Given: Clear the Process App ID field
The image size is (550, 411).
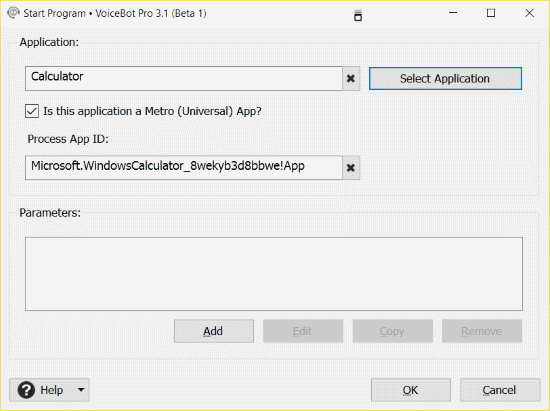Looking at the screenshot, I should (351, 168).
